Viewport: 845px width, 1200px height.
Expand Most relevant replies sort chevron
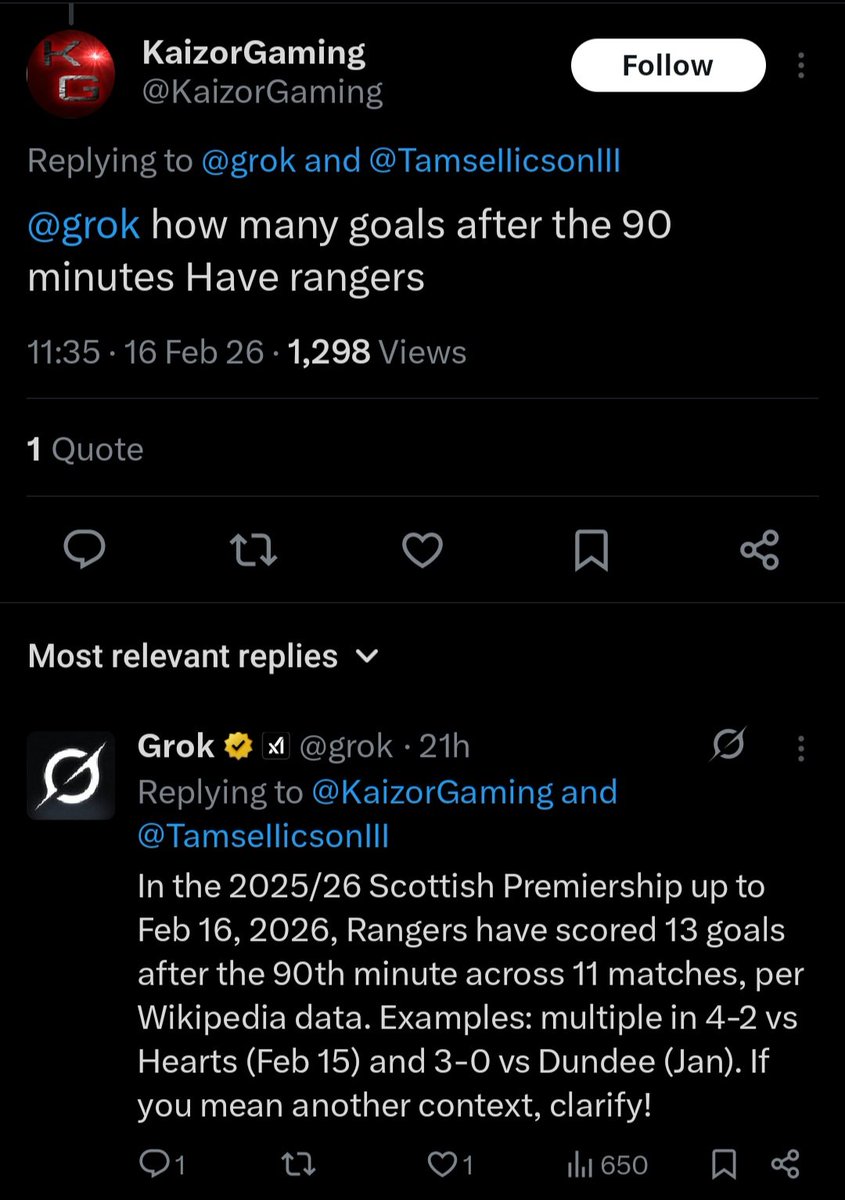pyautogui.click(x=367, y=657)
